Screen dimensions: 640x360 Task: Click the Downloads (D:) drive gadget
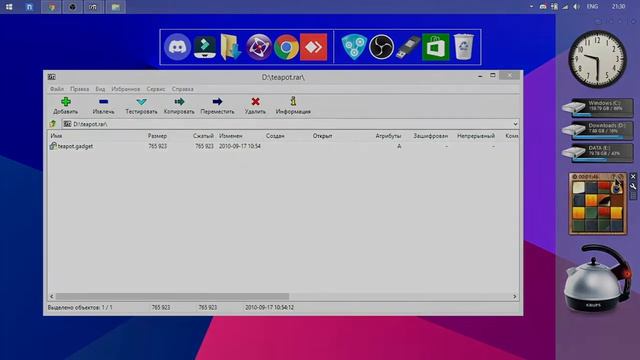click(x=598, y=130)
